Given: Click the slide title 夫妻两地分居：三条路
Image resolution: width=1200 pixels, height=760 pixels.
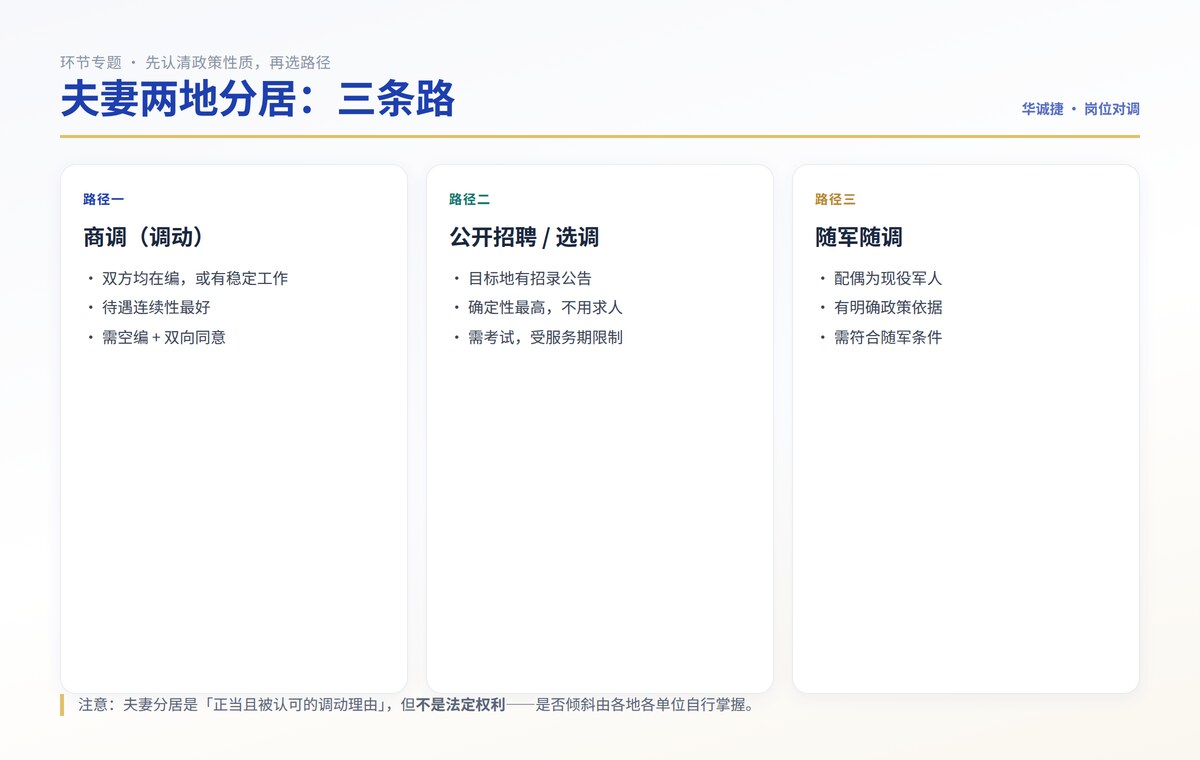Looking at the screenshot, I should click(258, 100).
